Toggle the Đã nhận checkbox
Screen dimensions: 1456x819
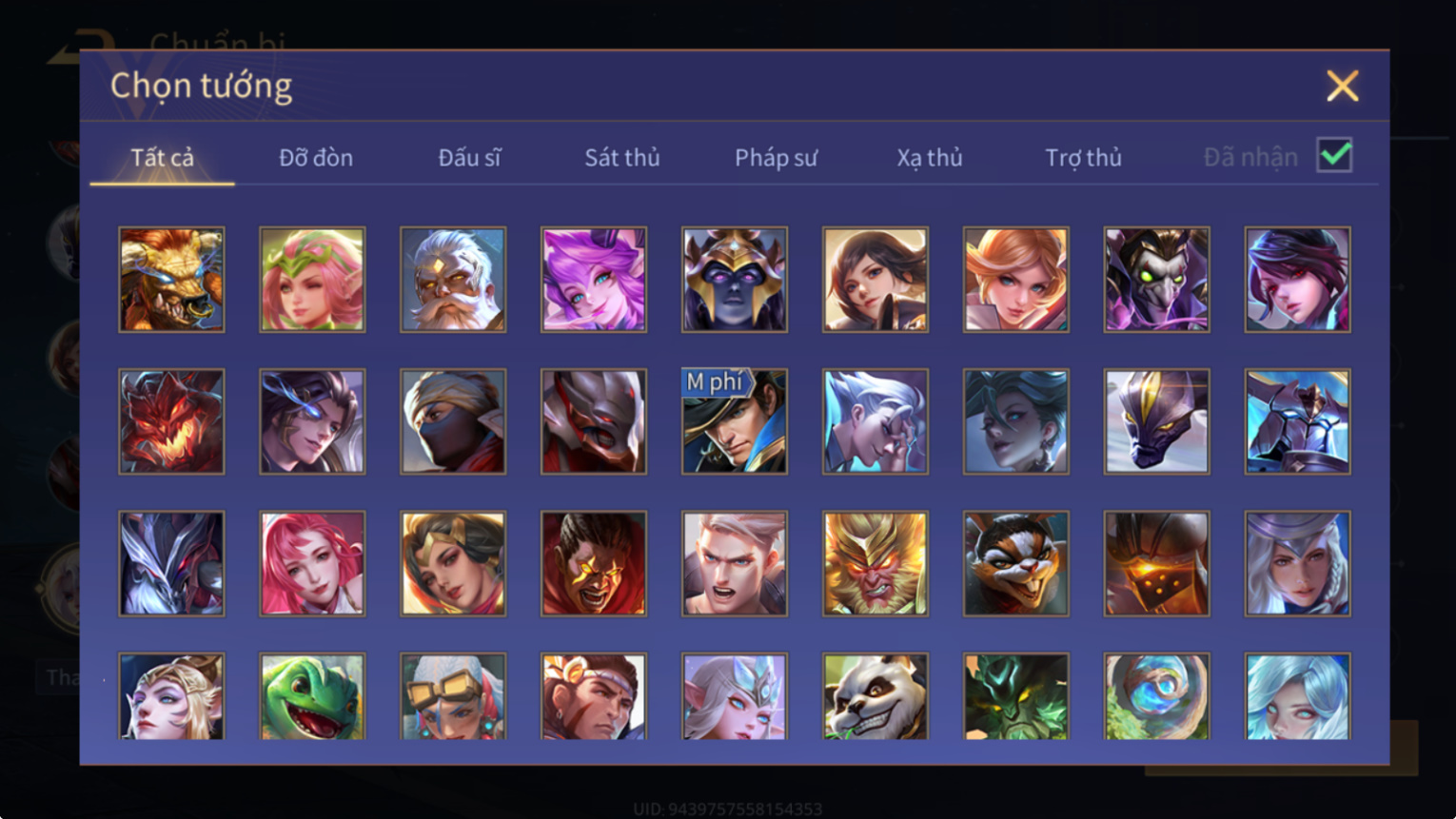click(x=1334, y=155)
